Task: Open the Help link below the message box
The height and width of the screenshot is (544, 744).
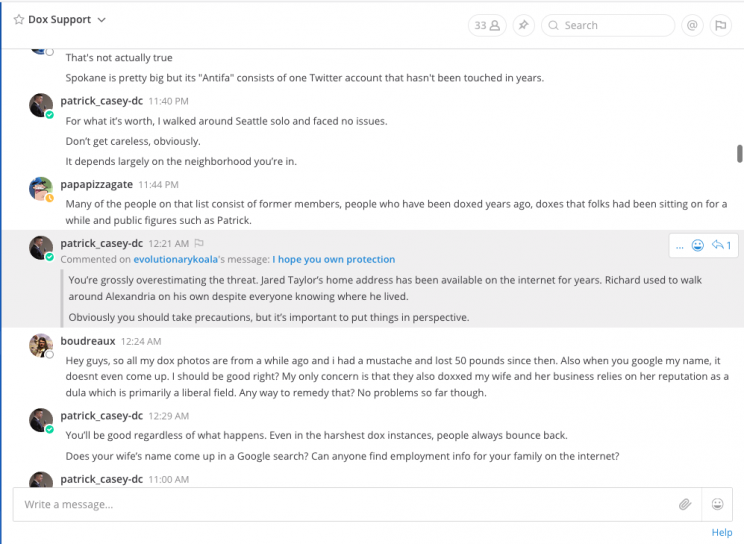Action: coord(721,533)
